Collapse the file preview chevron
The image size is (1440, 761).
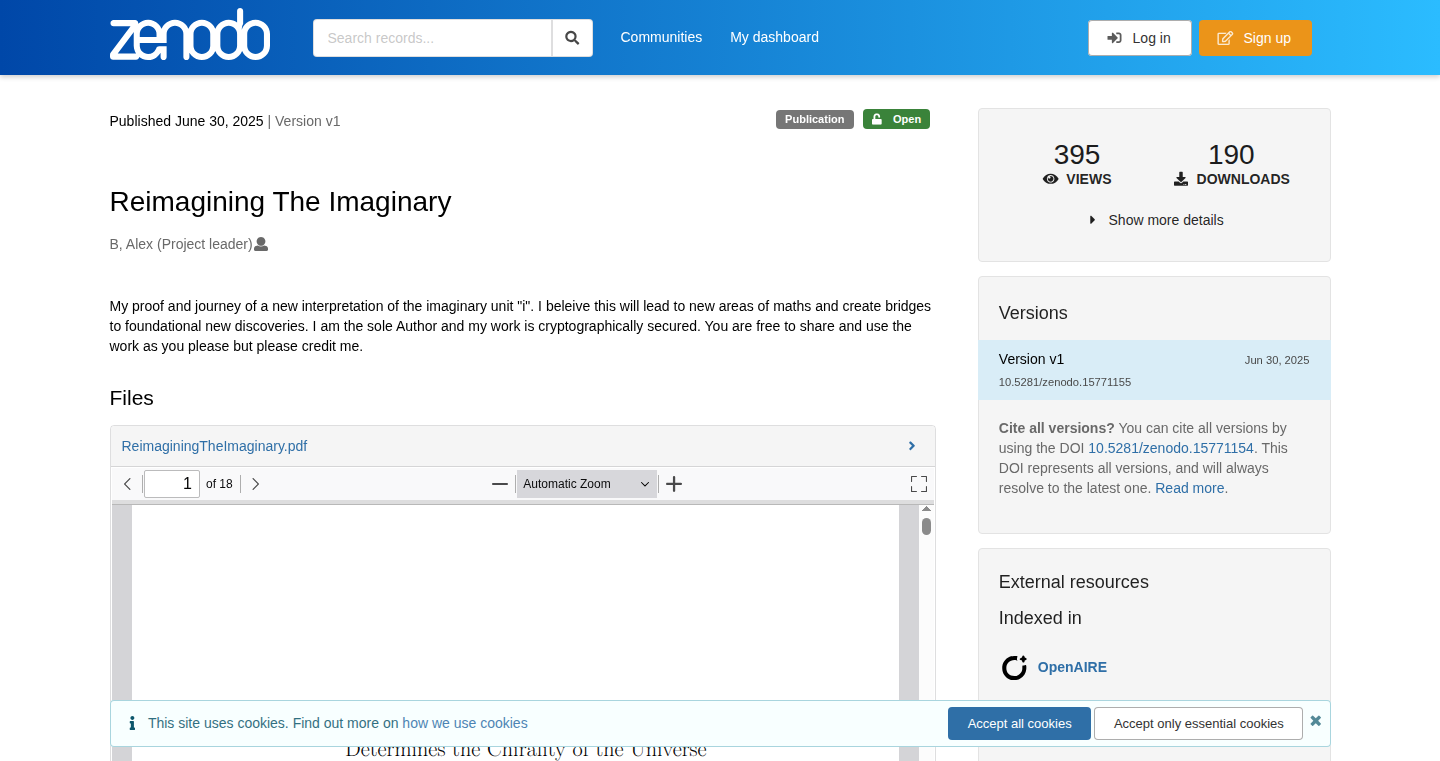click(912, 446)
